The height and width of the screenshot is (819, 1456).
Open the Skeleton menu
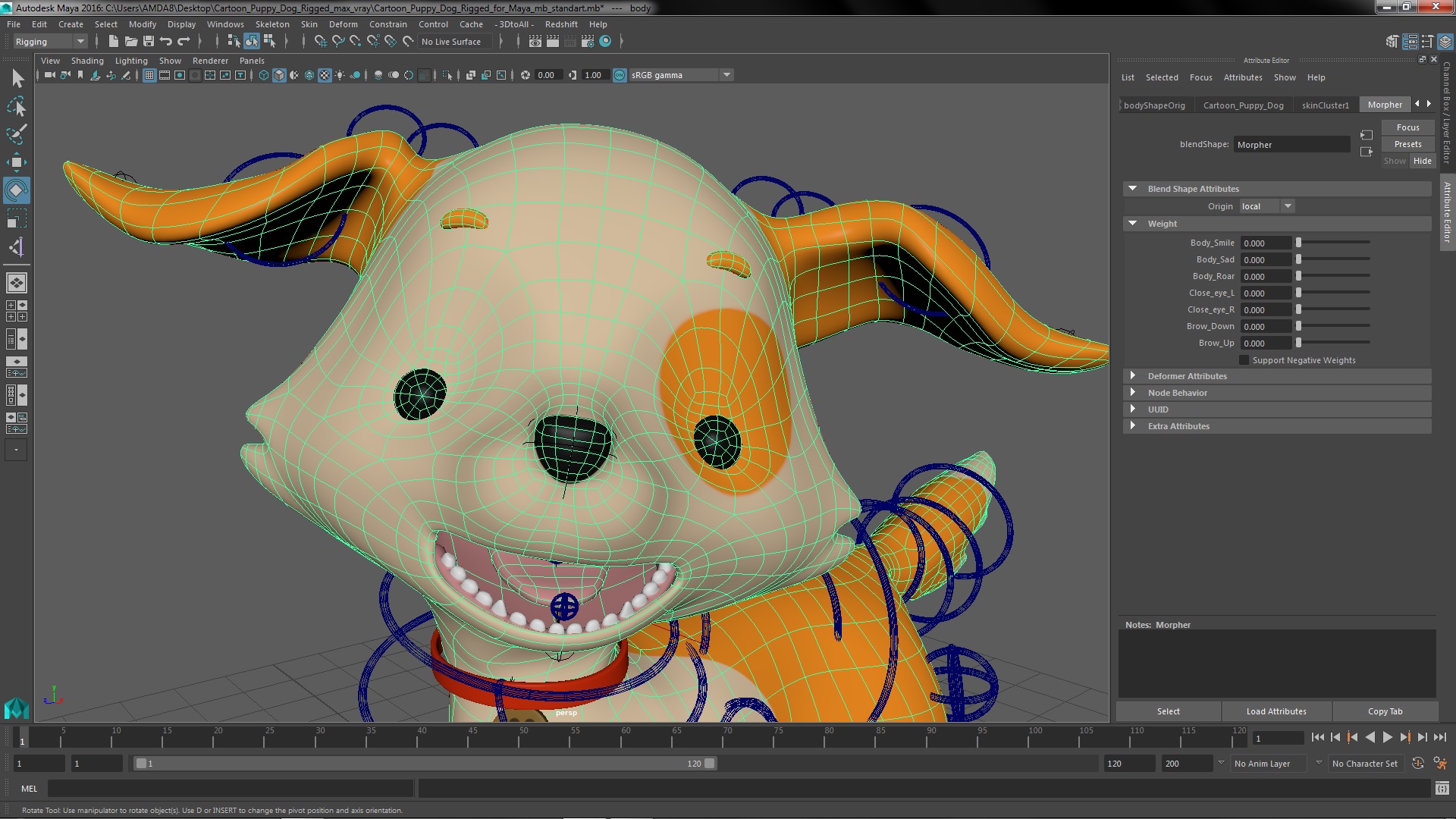[x=272, y=24]
